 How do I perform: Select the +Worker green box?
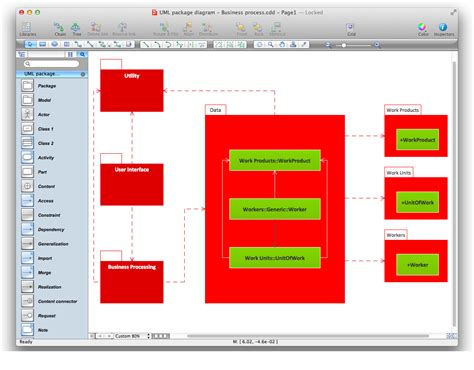tap(417, 265)
